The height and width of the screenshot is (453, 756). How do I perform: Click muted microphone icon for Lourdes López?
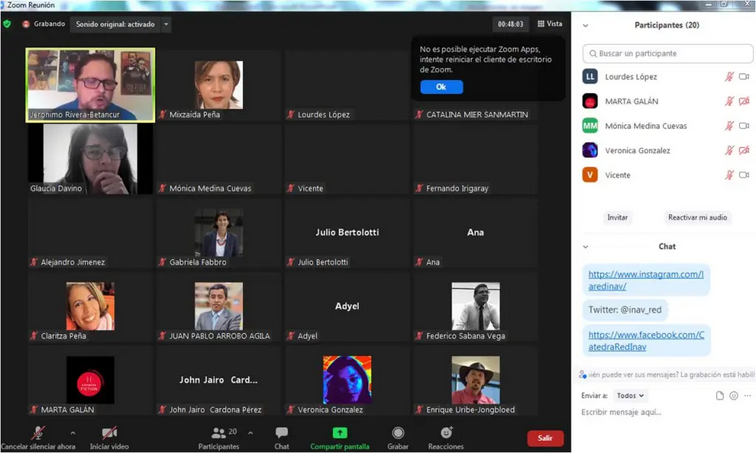[729, 77]
